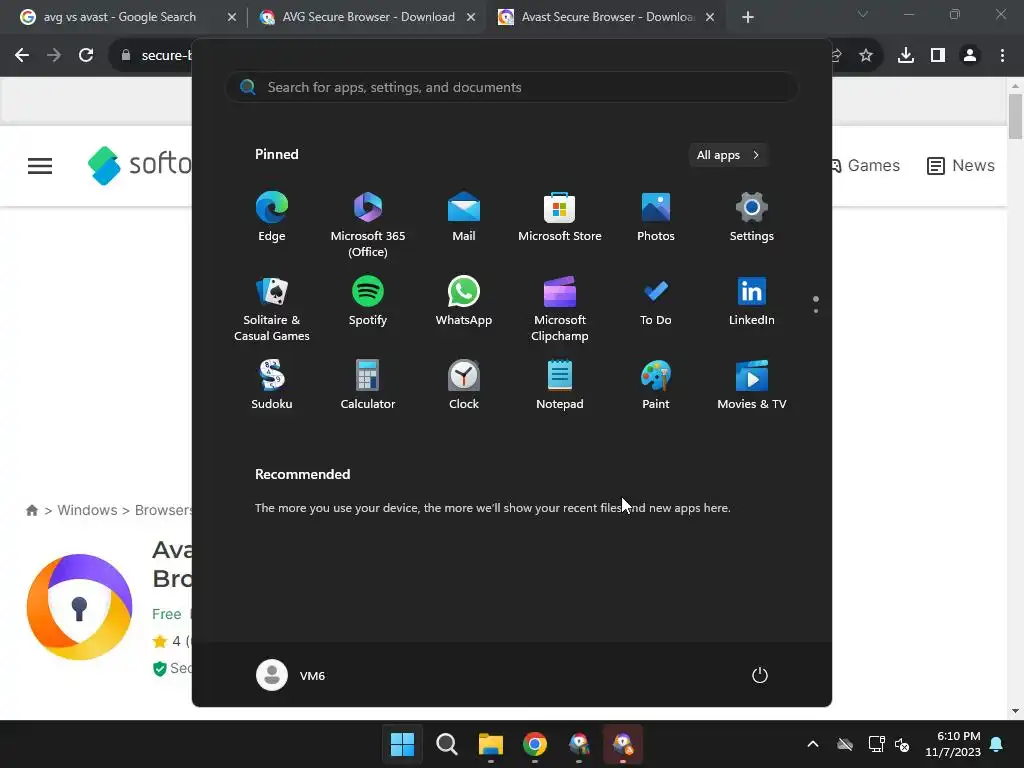
Task: Open Paint
Action: click(x=656, y=385)
